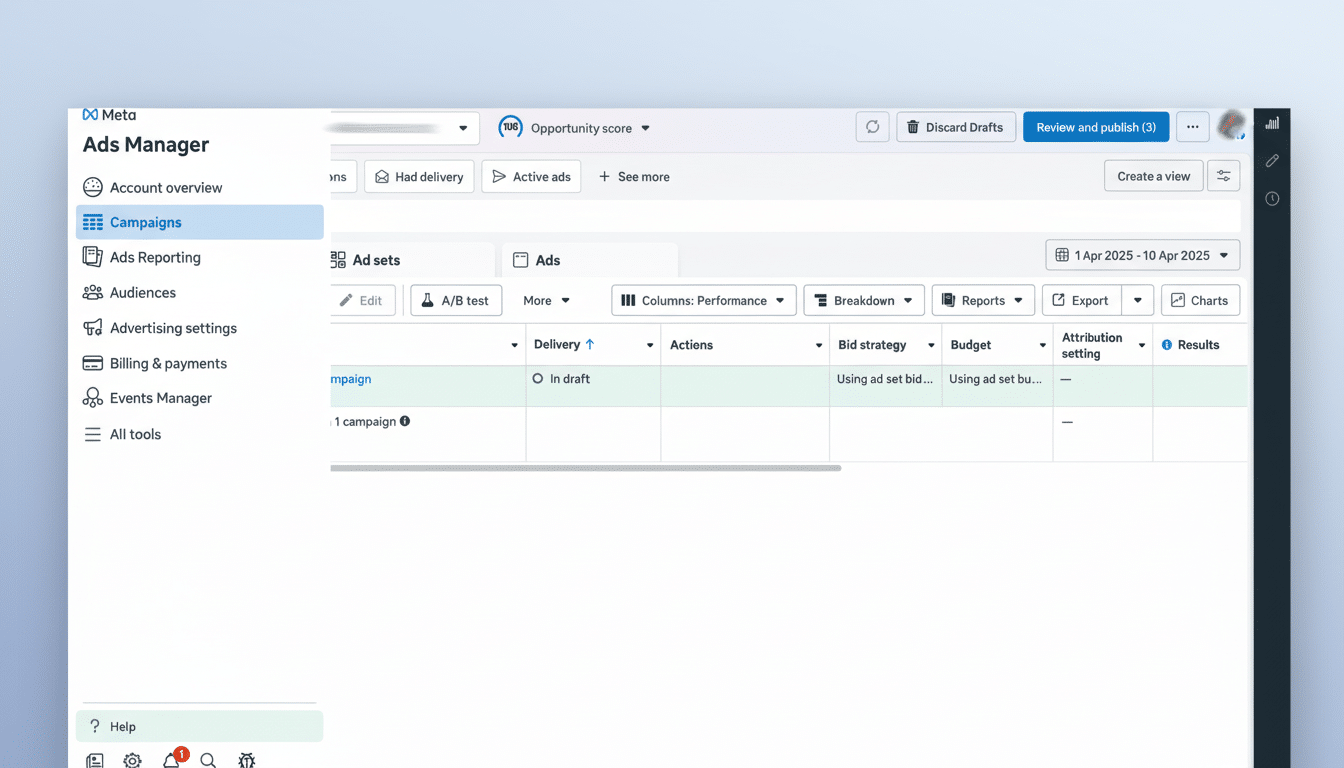The height and width of the screenshot is (768, 1344).
Task: Refresh the campaigns data
Action: (x=871, y=127)
